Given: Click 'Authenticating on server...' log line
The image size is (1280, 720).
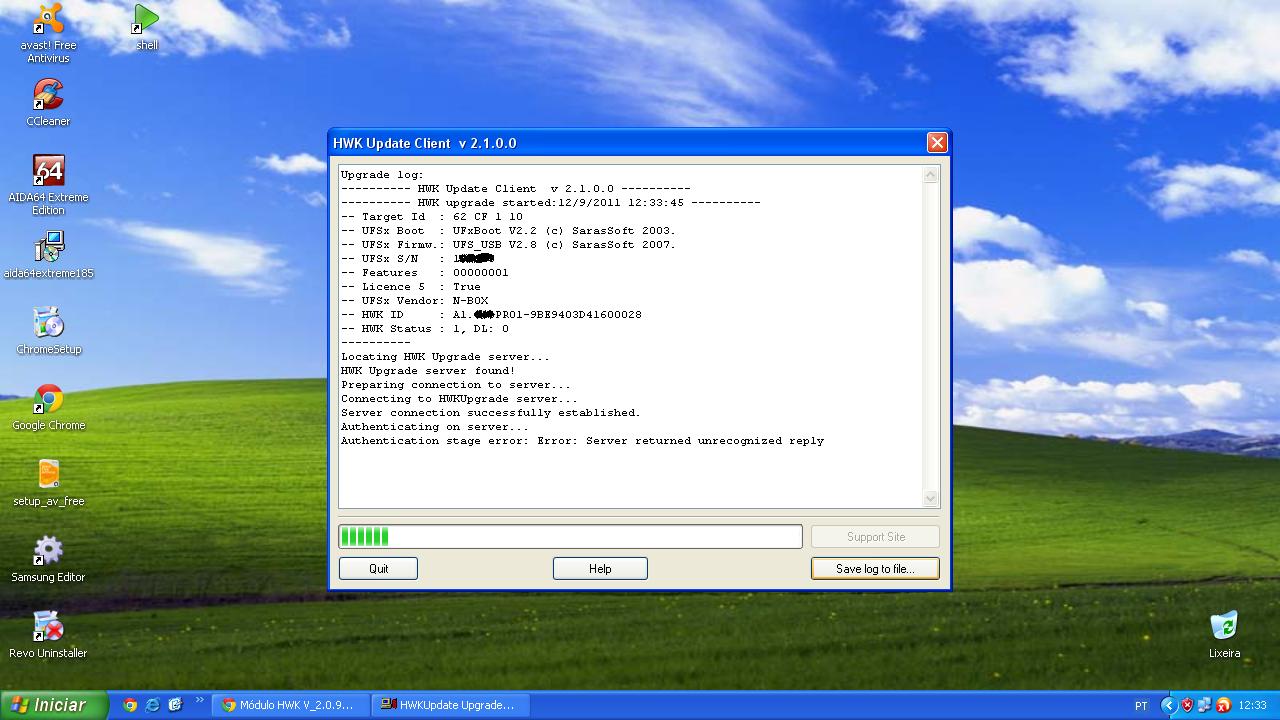Looking at the screenshot, I should click(x=435, y=427).
